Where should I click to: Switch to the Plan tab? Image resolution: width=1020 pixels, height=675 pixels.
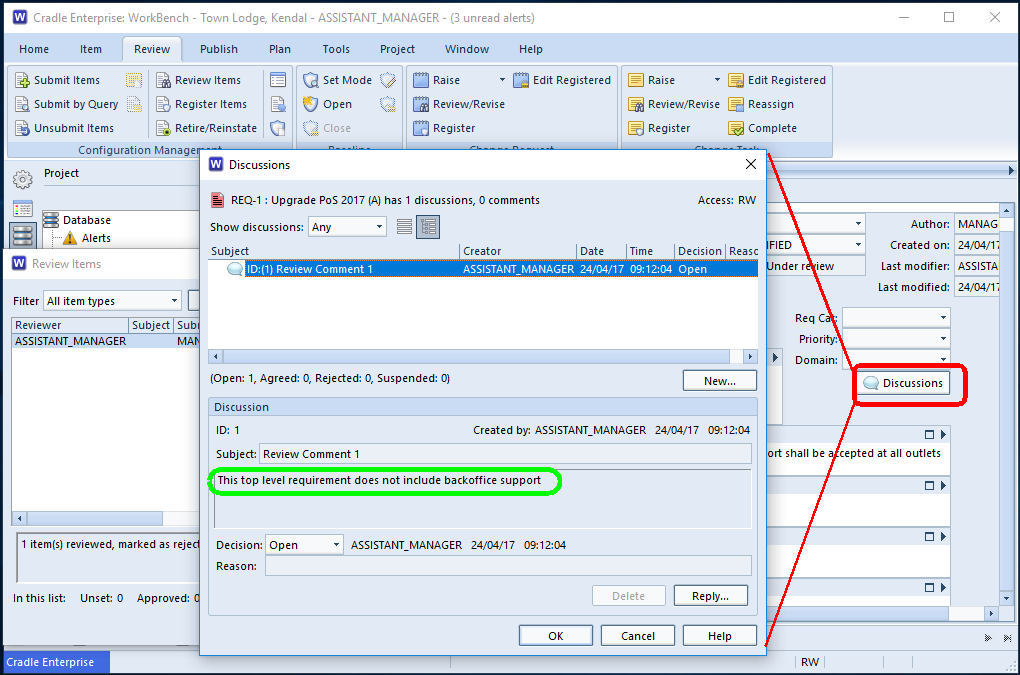[280, 49]
